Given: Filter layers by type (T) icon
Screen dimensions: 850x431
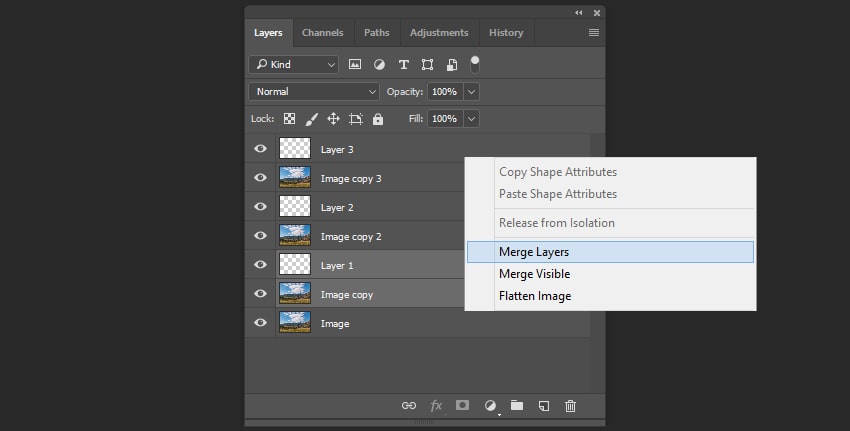Looking at the screenshot, I should tap(404, 64).
